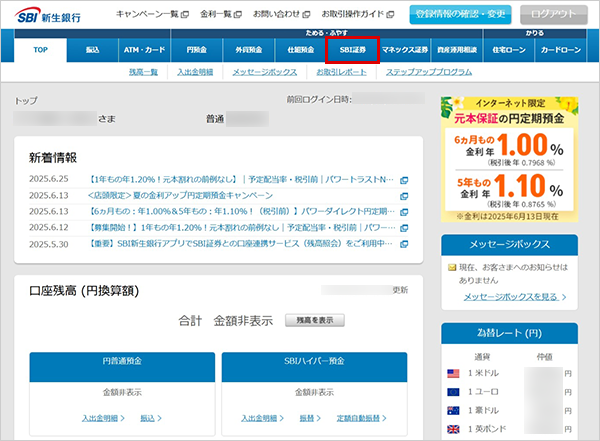Click the SBIハイパー預金 card header

314,367
